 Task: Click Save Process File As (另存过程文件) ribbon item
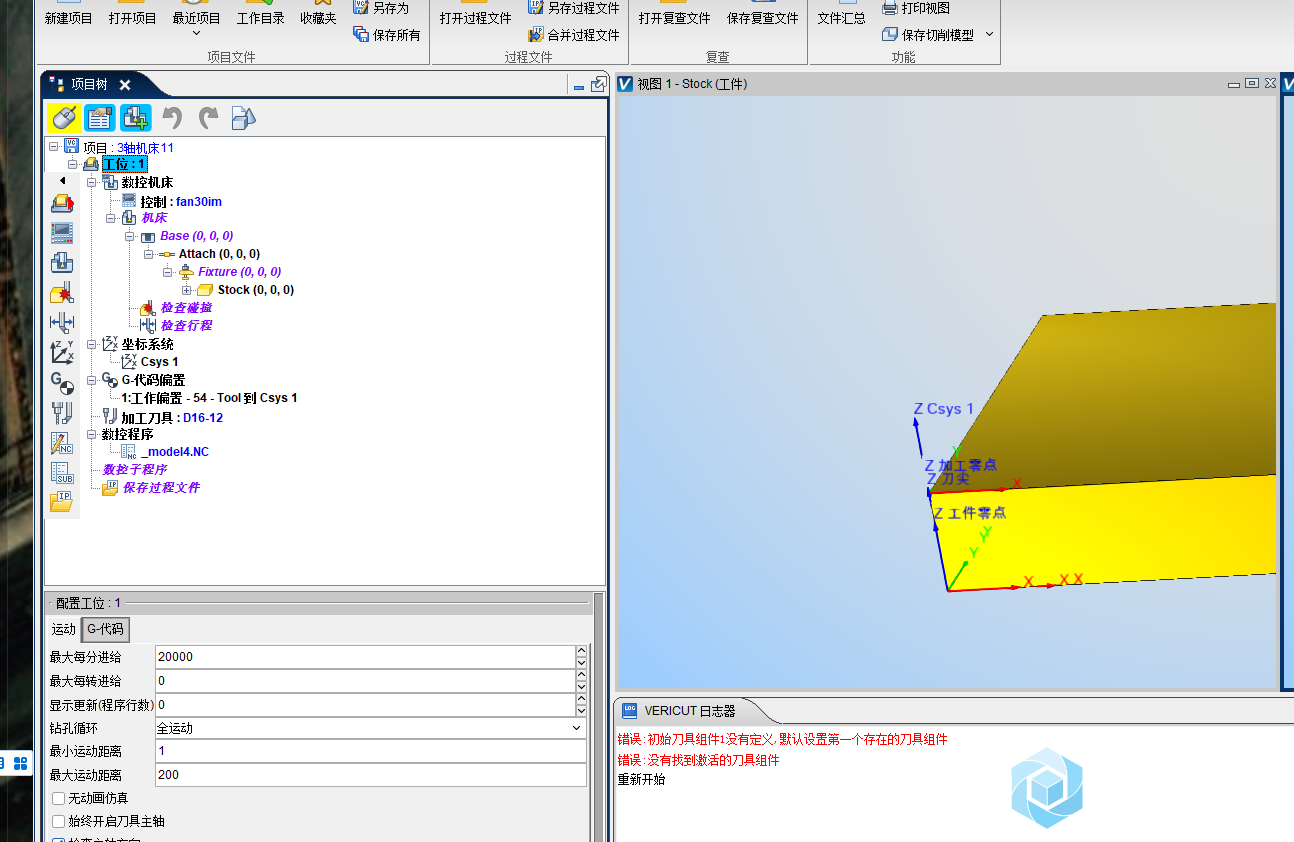[574, 8]
